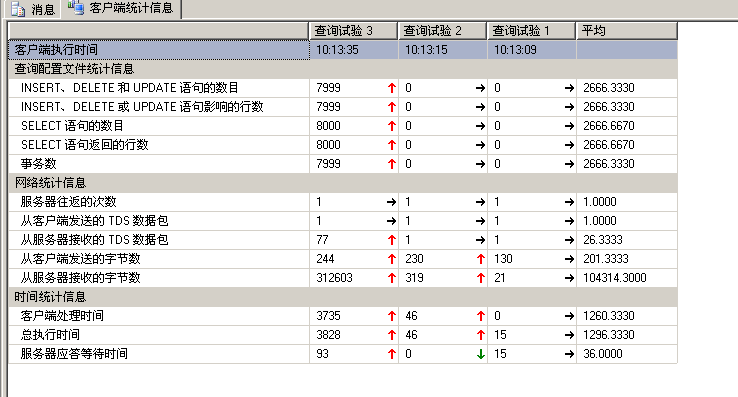Click the value 93 in 服务器应答等待时间 row
738x397 pixels.
point(322,354)
